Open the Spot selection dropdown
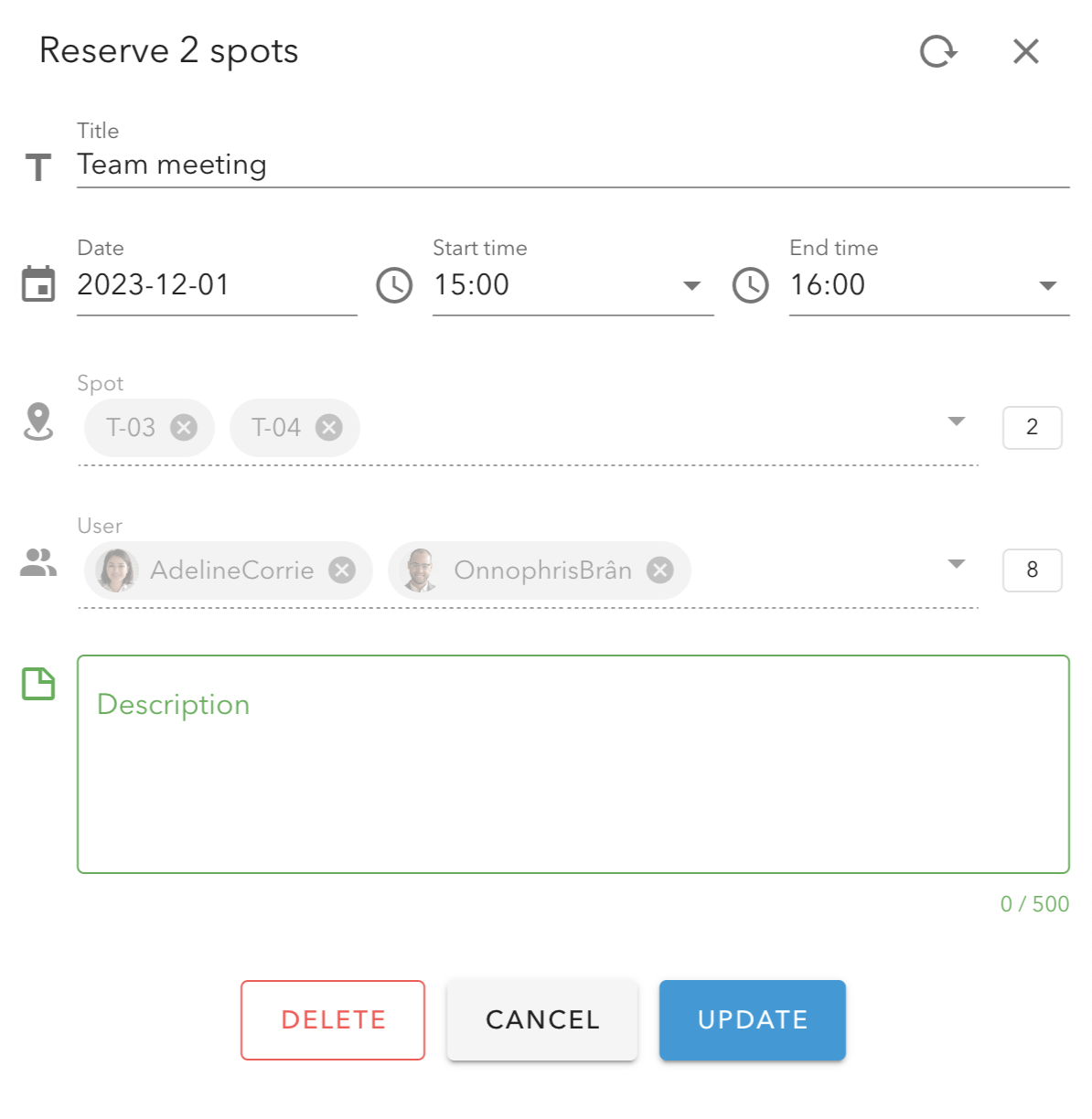The height and width of the screenshot is (1119, 1092). coord(956,421)
